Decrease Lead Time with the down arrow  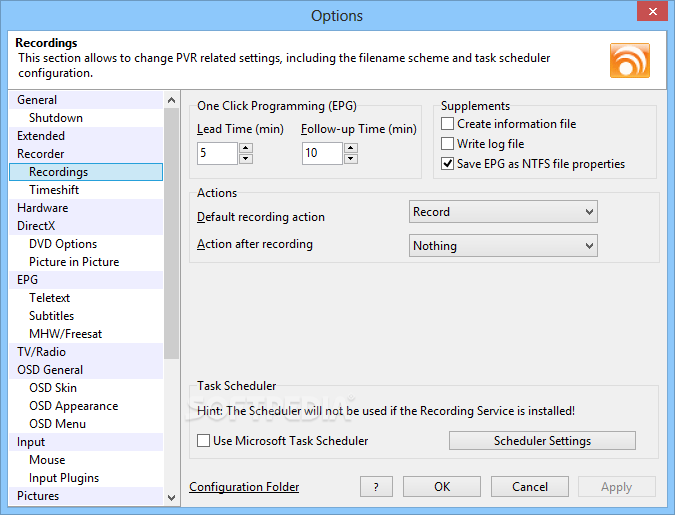click(x=246, y=158)
